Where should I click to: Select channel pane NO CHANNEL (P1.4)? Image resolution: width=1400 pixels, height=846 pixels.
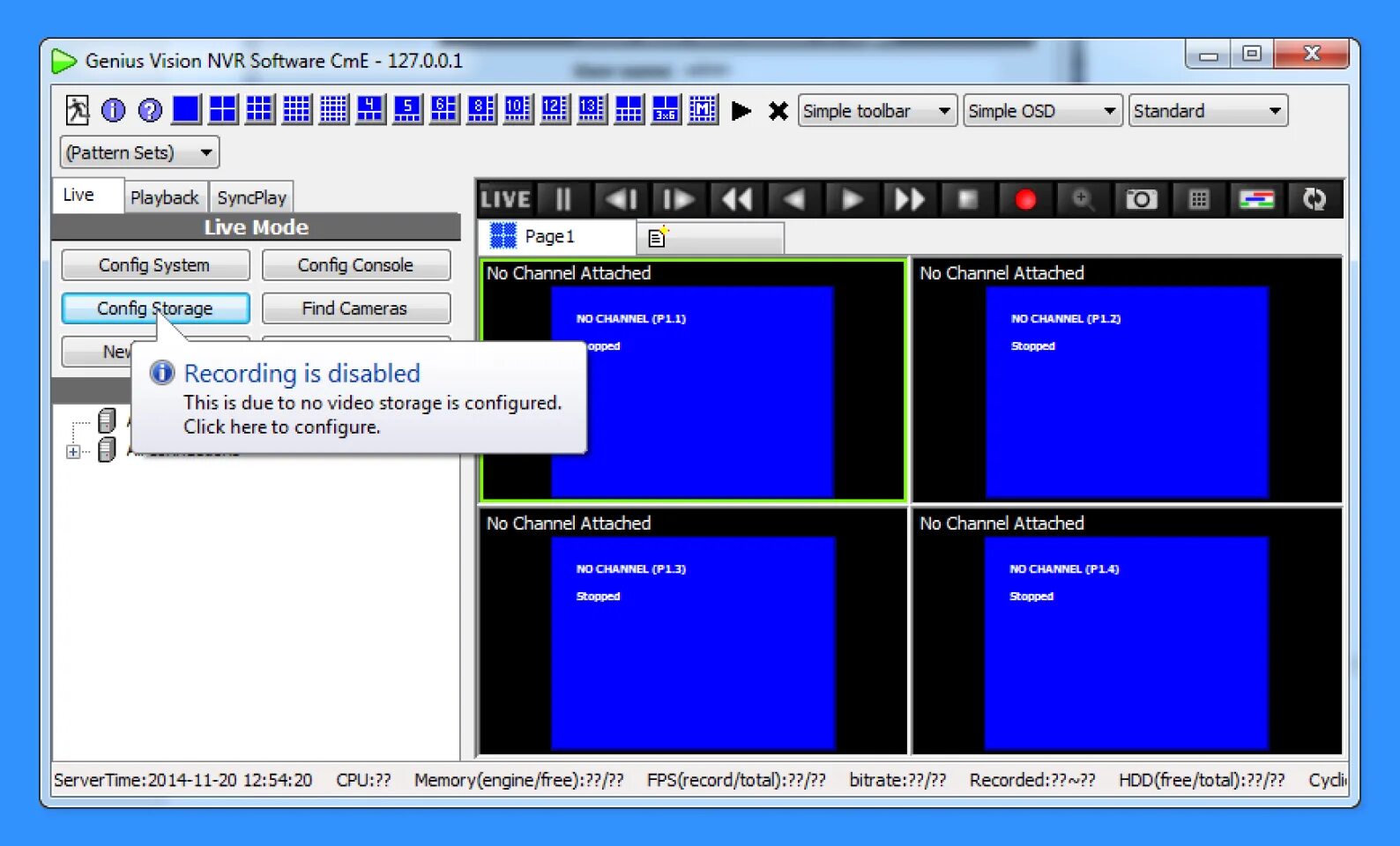[1128, 631]
